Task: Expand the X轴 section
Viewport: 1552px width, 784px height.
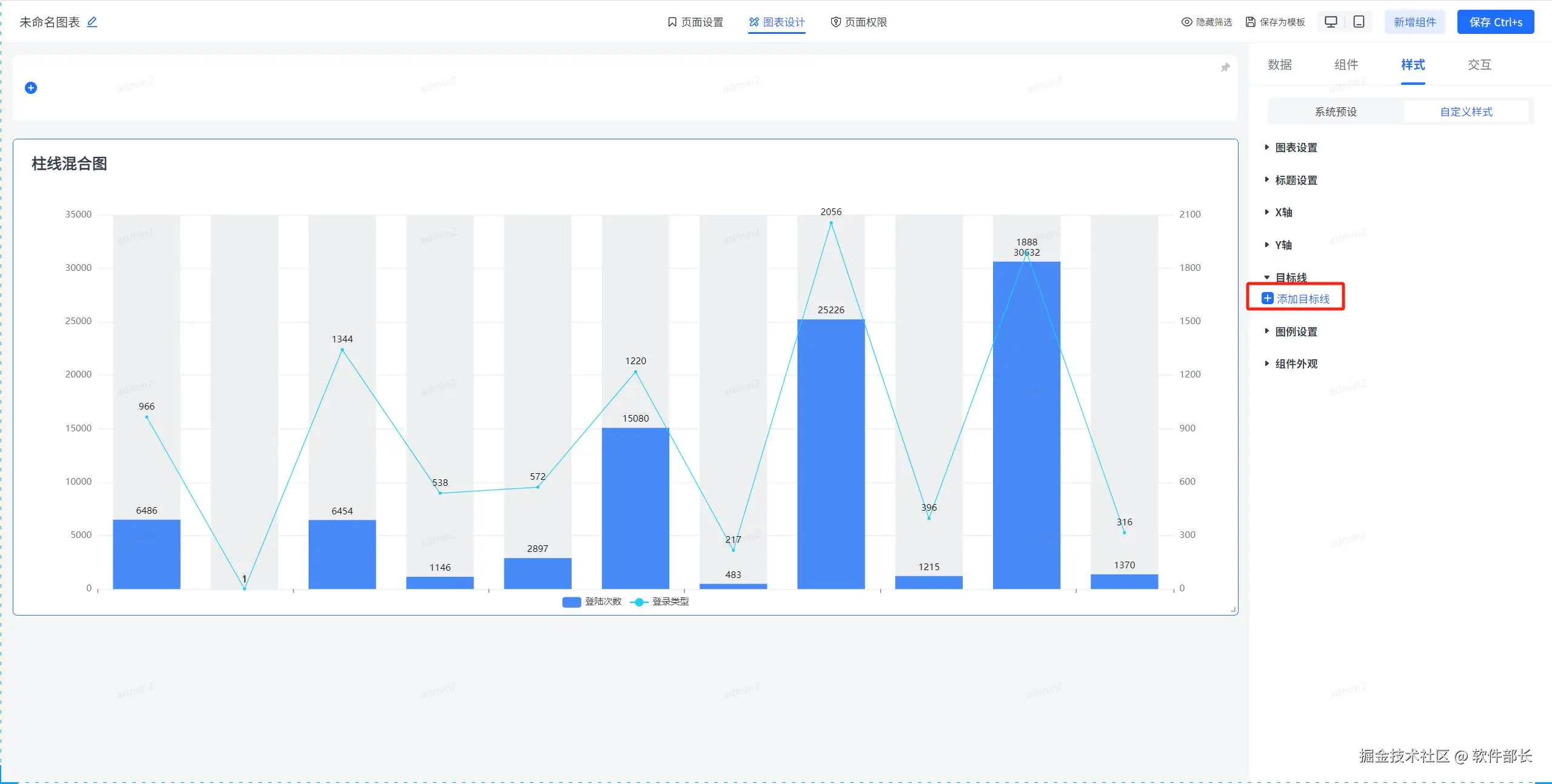Action: tap(1283, 213)
